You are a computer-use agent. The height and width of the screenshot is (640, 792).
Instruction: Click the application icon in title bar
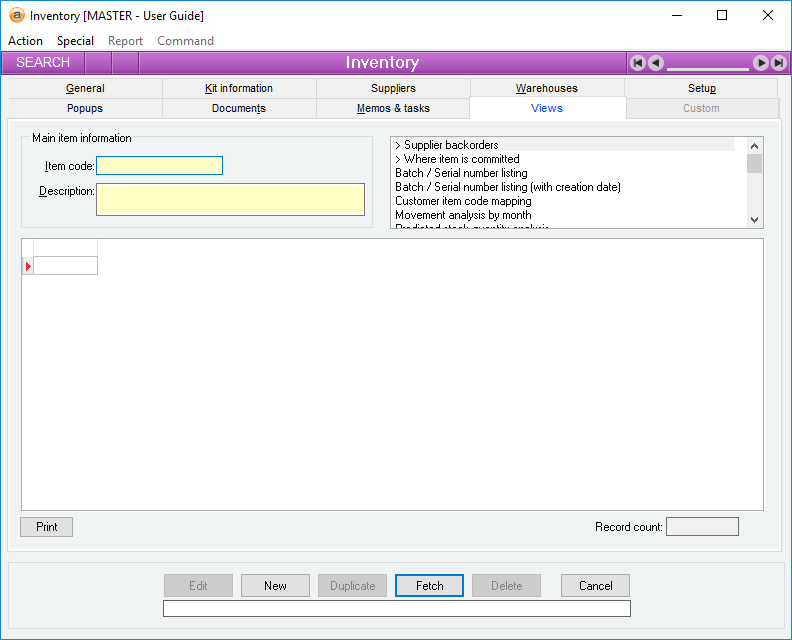coord(17,16)
